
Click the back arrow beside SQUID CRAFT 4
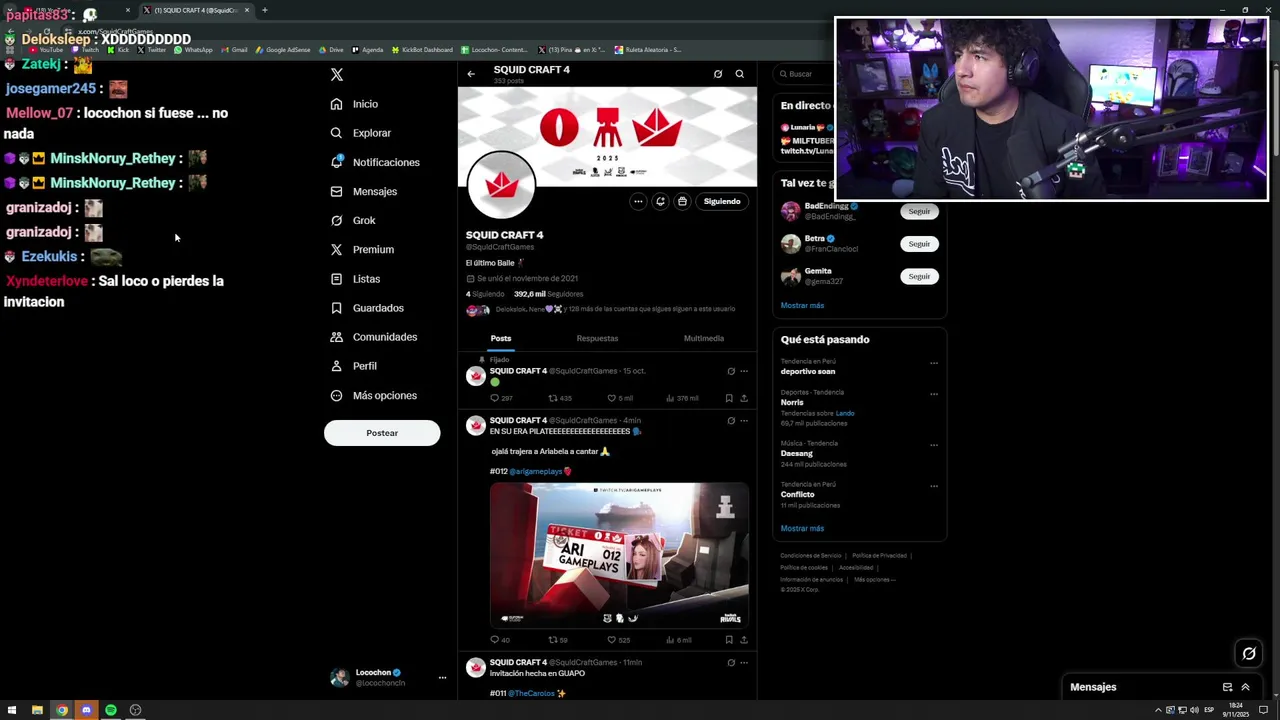tap(471, 74)
